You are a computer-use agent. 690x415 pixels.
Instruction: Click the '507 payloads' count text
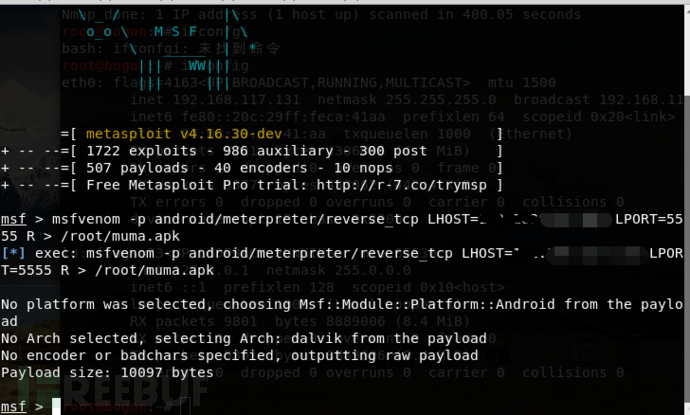point(137,168)
